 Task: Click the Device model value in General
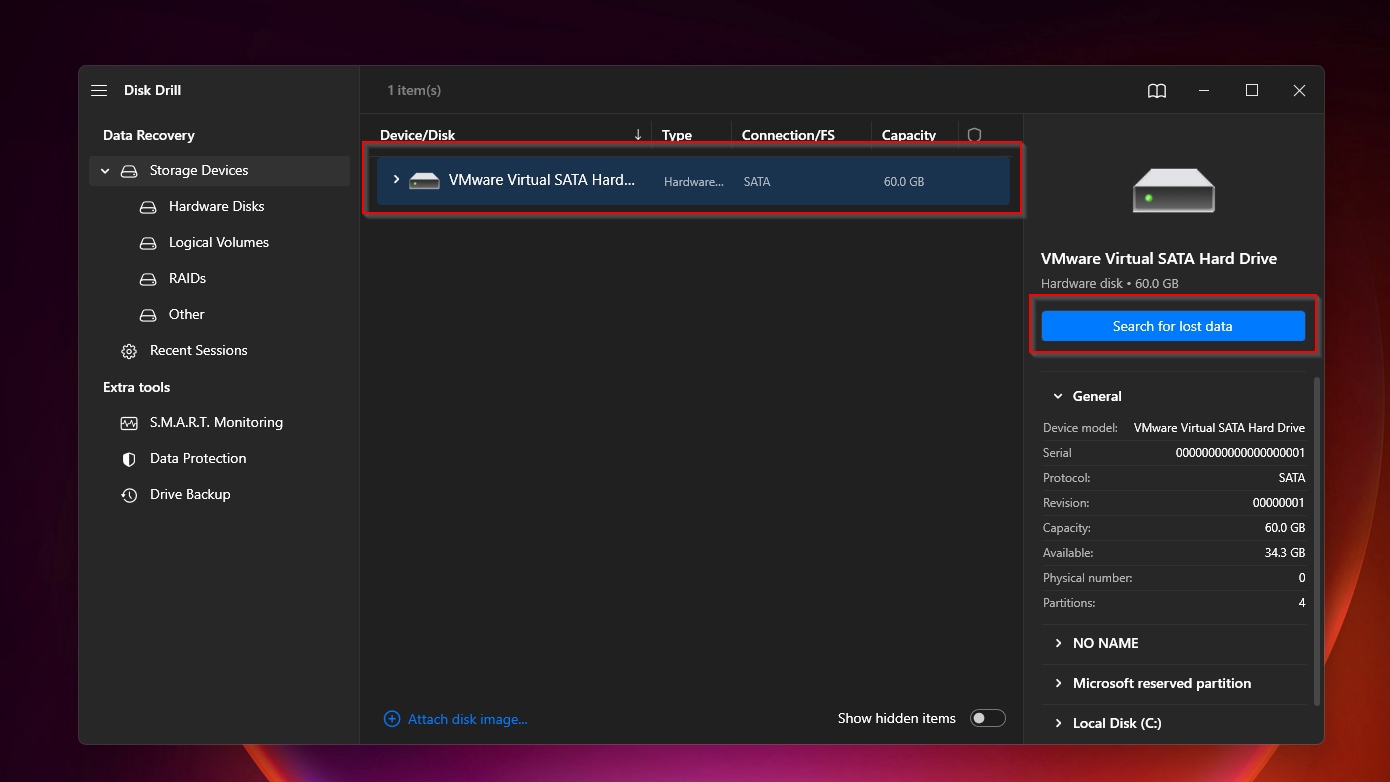click(x=1219, y=428)
